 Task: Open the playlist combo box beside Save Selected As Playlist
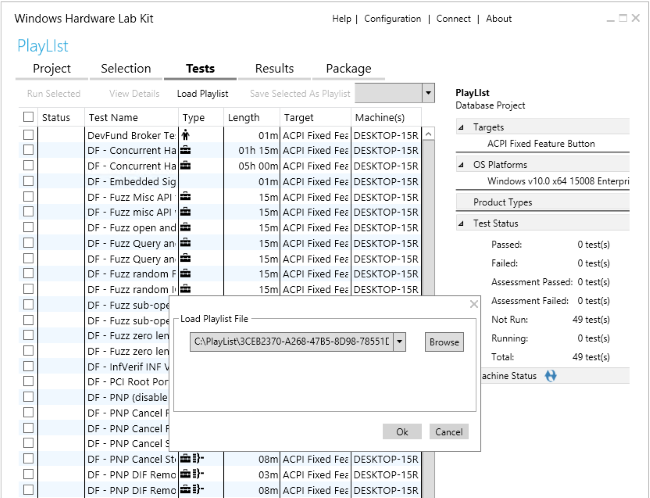point(395,93)
